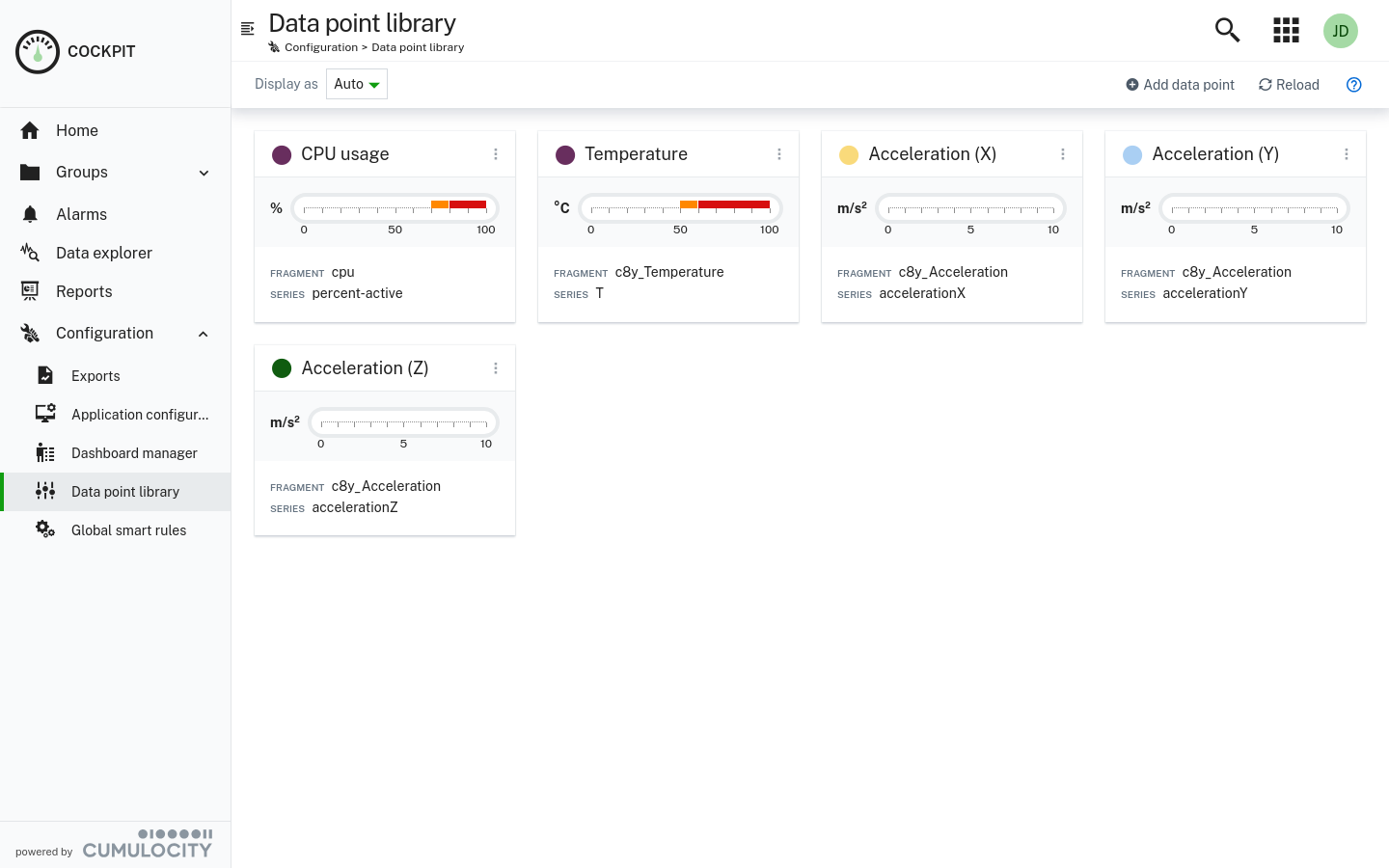The image size is (1389, 868).
Task: Click Add data point
Action: (1180, 85)
